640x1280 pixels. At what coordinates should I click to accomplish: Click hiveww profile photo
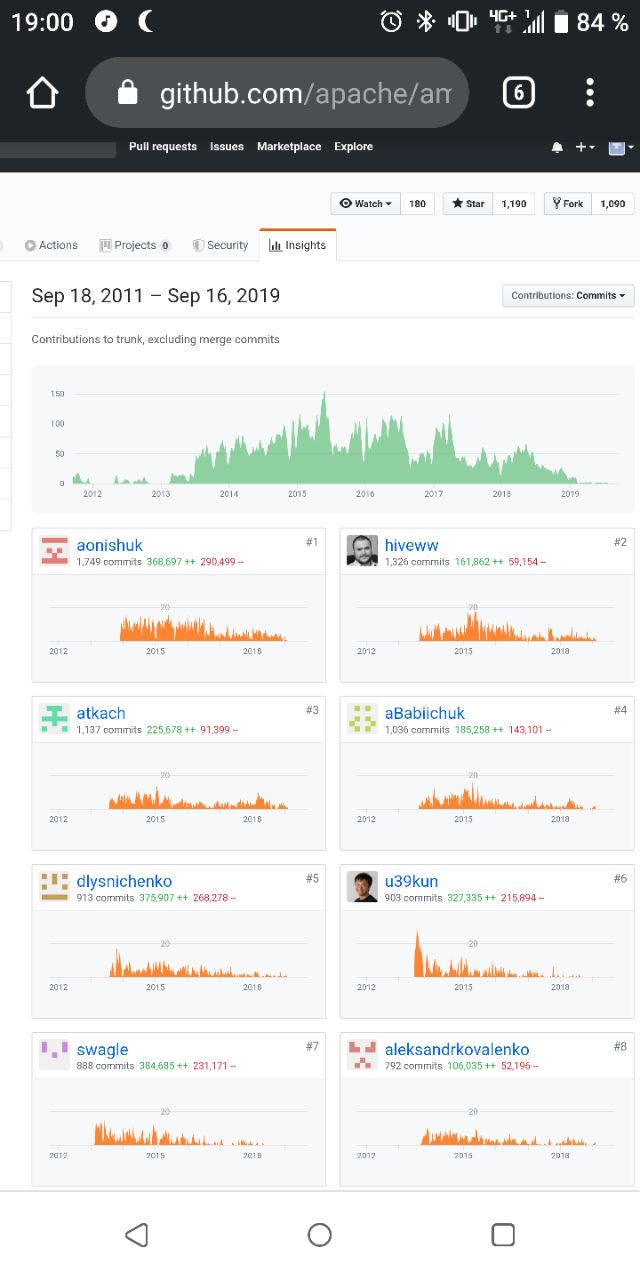362,551
